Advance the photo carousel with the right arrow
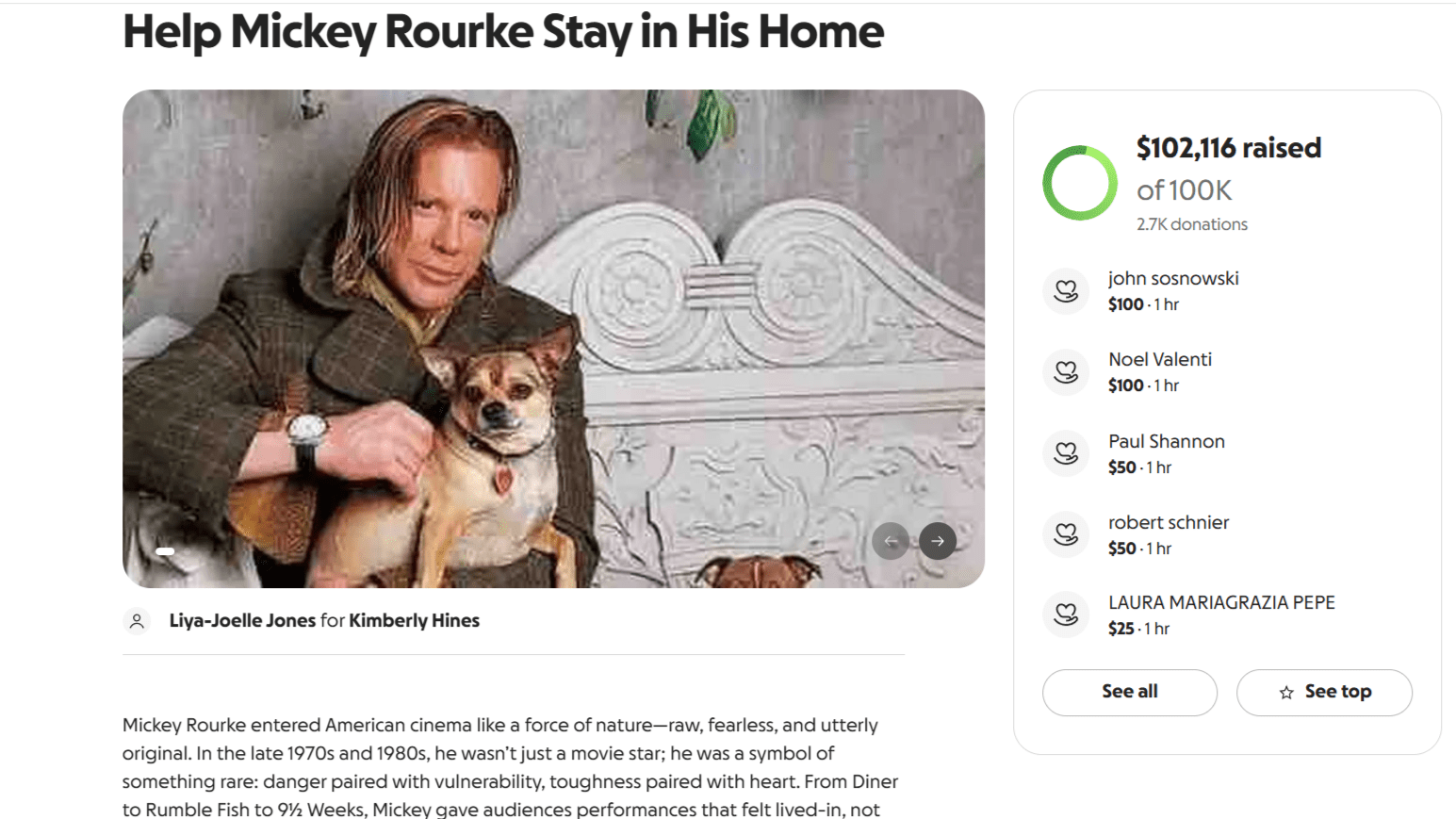The height and width of the screenshot is (819, 1456). 938,541
